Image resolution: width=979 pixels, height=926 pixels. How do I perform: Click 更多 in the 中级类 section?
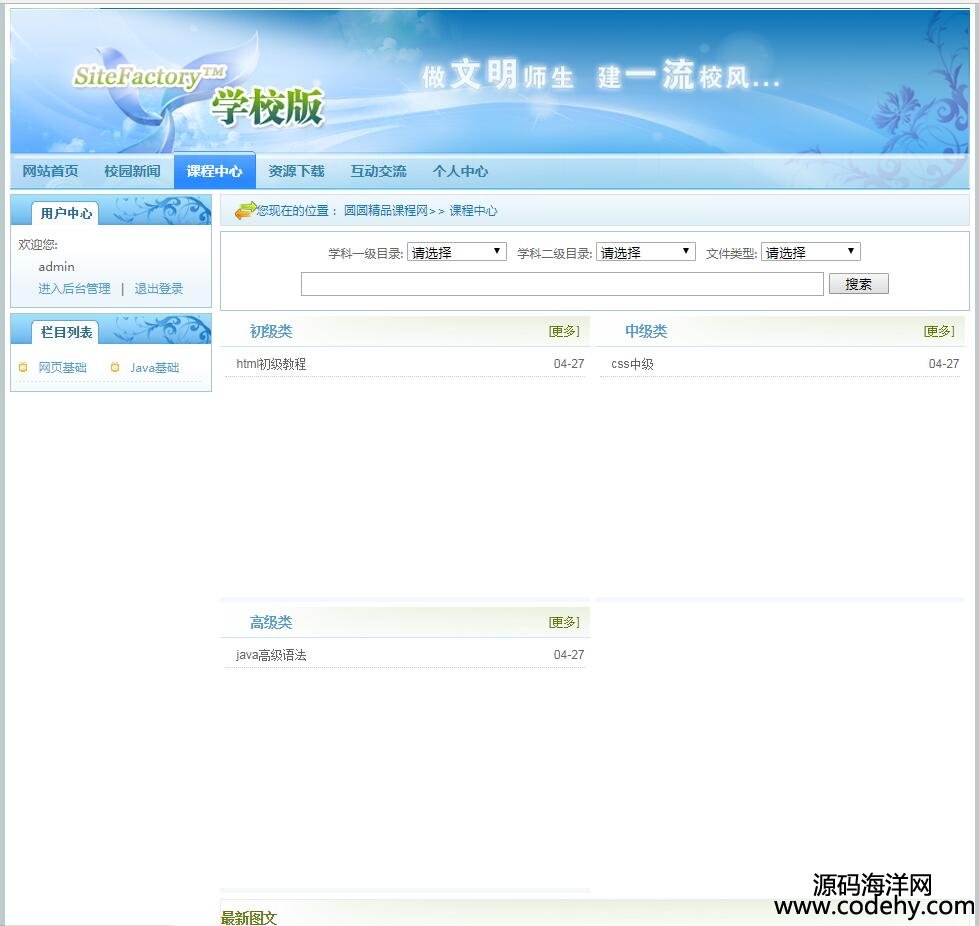(x=939, y=331)
